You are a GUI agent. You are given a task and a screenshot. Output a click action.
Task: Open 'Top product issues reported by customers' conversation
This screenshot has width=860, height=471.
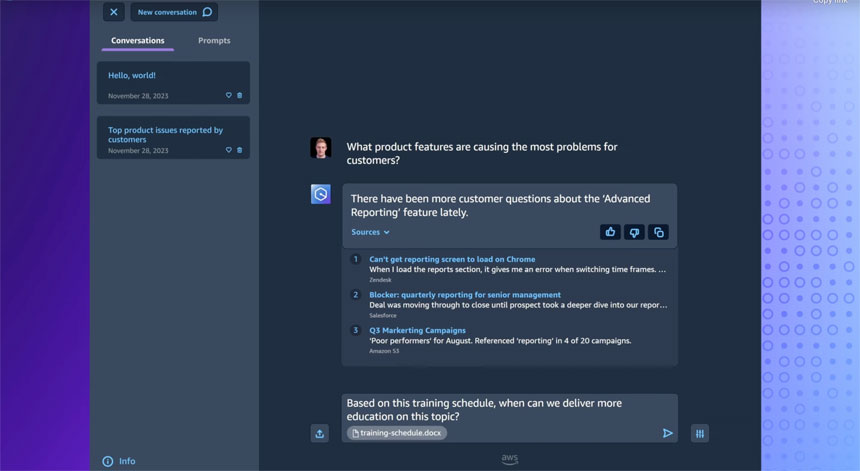[x=173, y=138]
